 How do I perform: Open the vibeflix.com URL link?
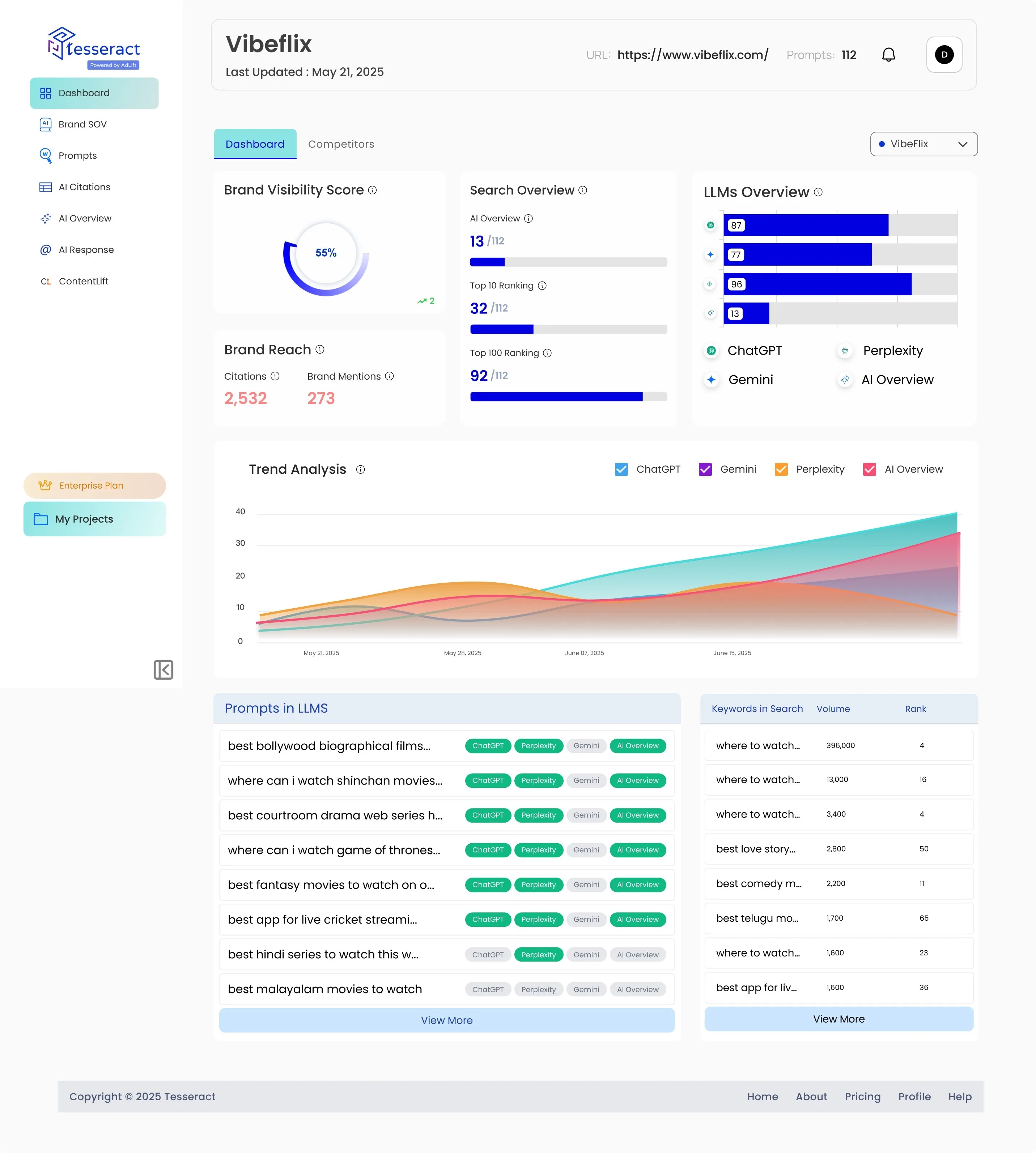point(693,55)
